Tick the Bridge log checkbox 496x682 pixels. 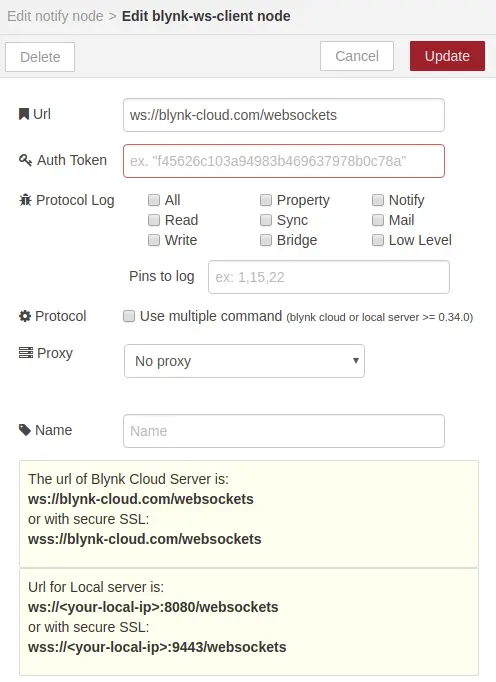(266, 240)
